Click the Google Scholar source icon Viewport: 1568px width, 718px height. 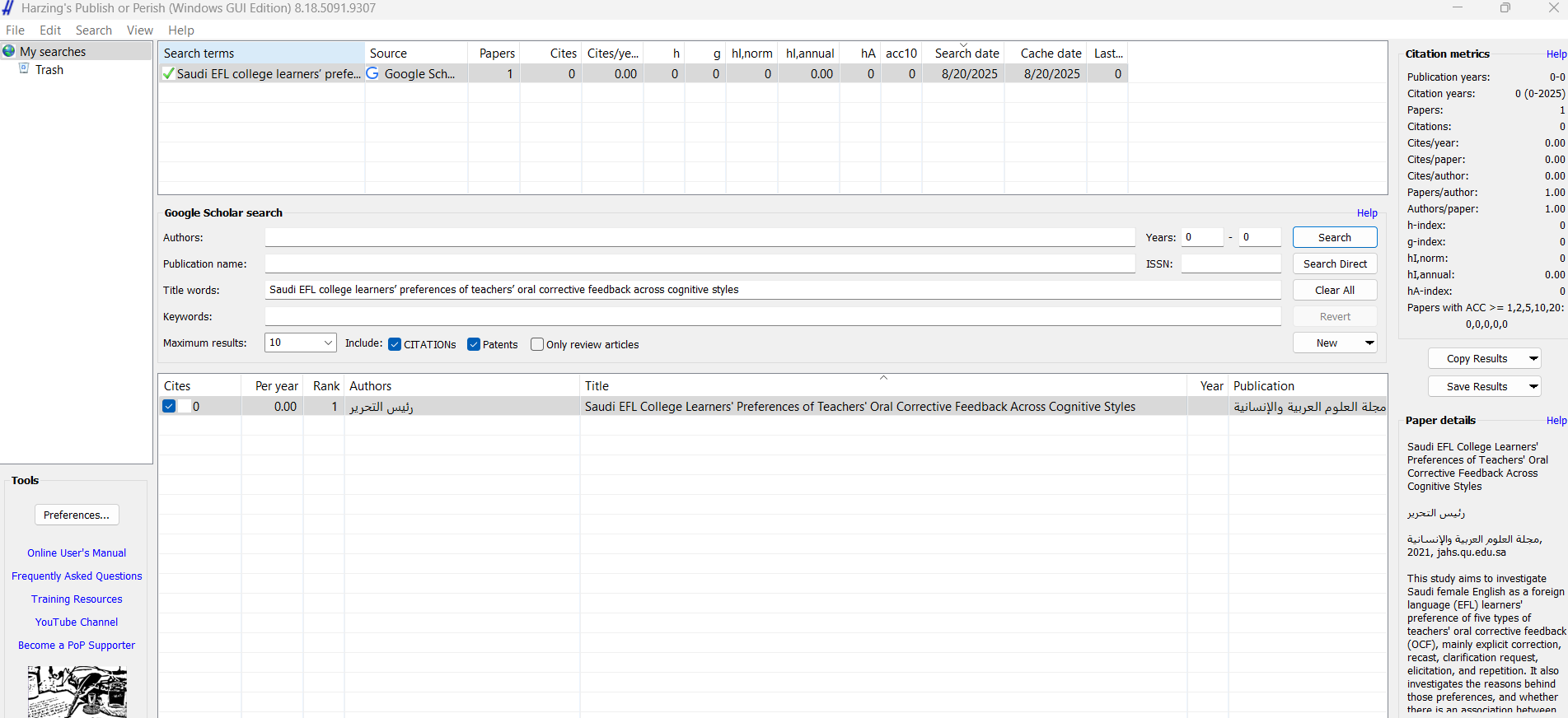pyautogui.click(x=373, y=74)
